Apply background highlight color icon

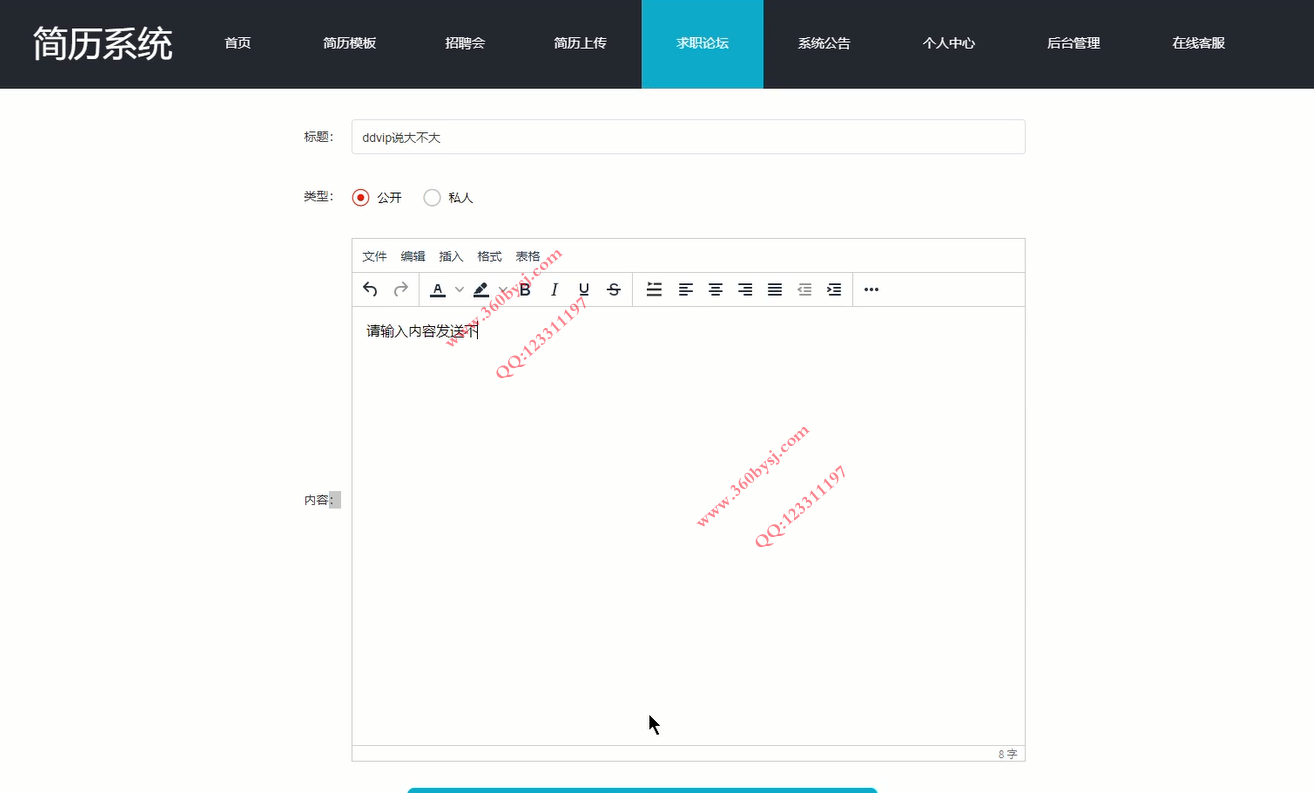[x=481, y=289]
